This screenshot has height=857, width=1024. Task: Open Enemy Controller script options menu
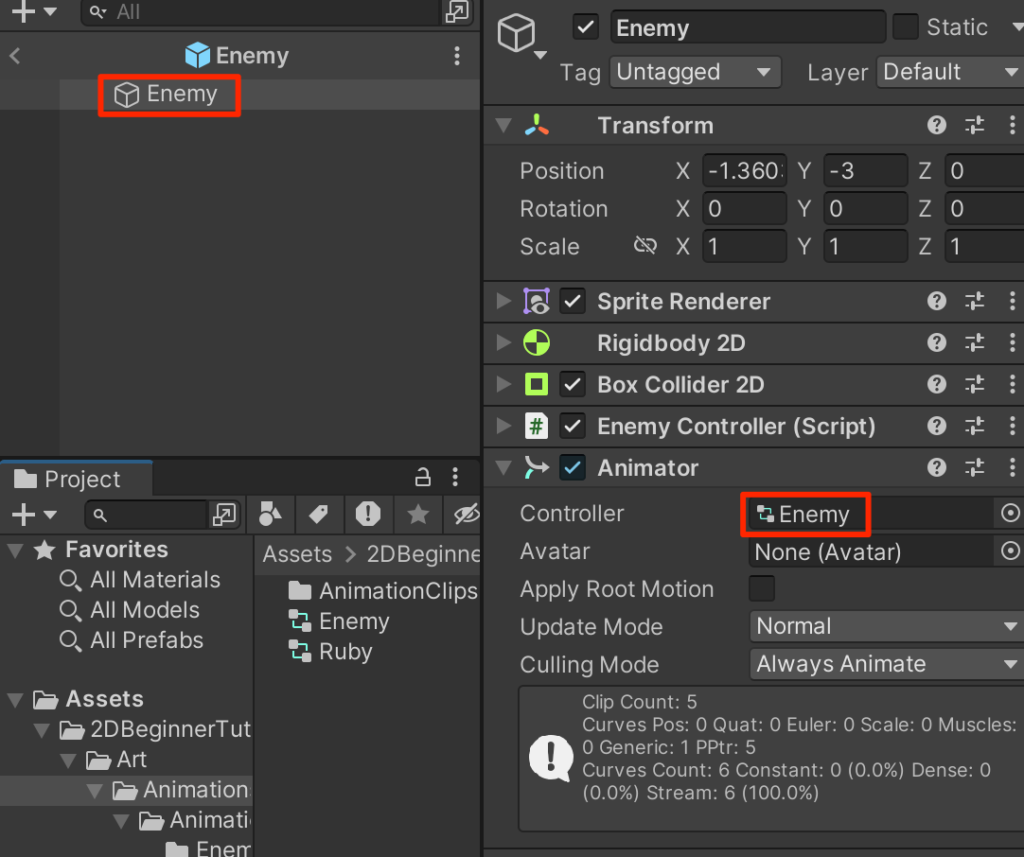(1012, 427)
